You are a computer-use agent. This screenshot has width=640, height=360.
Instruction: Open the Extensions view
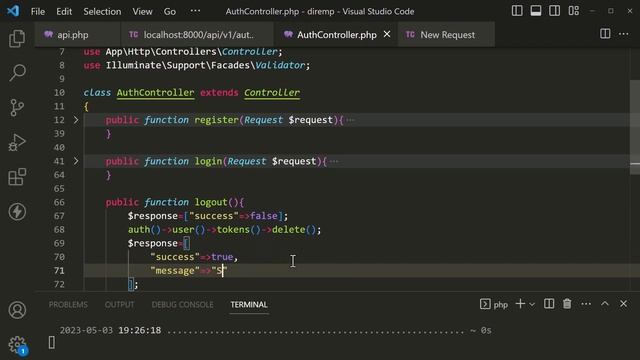pyautogui.click(x=17, y=177)
